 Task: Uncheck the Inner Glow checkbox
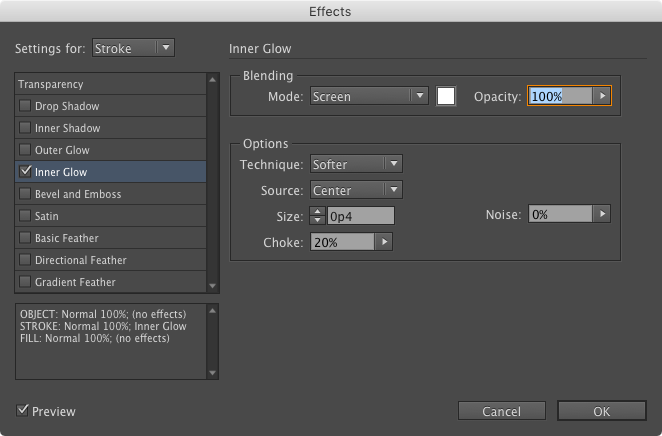pos(25,171)
